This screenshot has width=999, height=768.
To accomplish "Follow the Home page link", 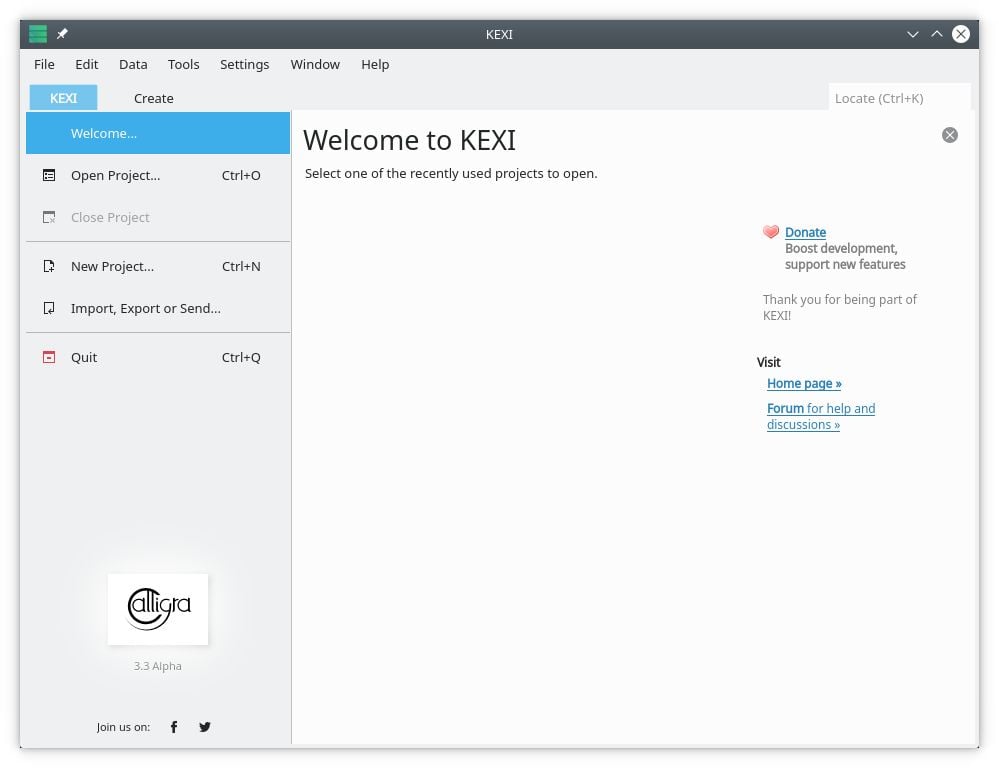I will pos(803,383).
